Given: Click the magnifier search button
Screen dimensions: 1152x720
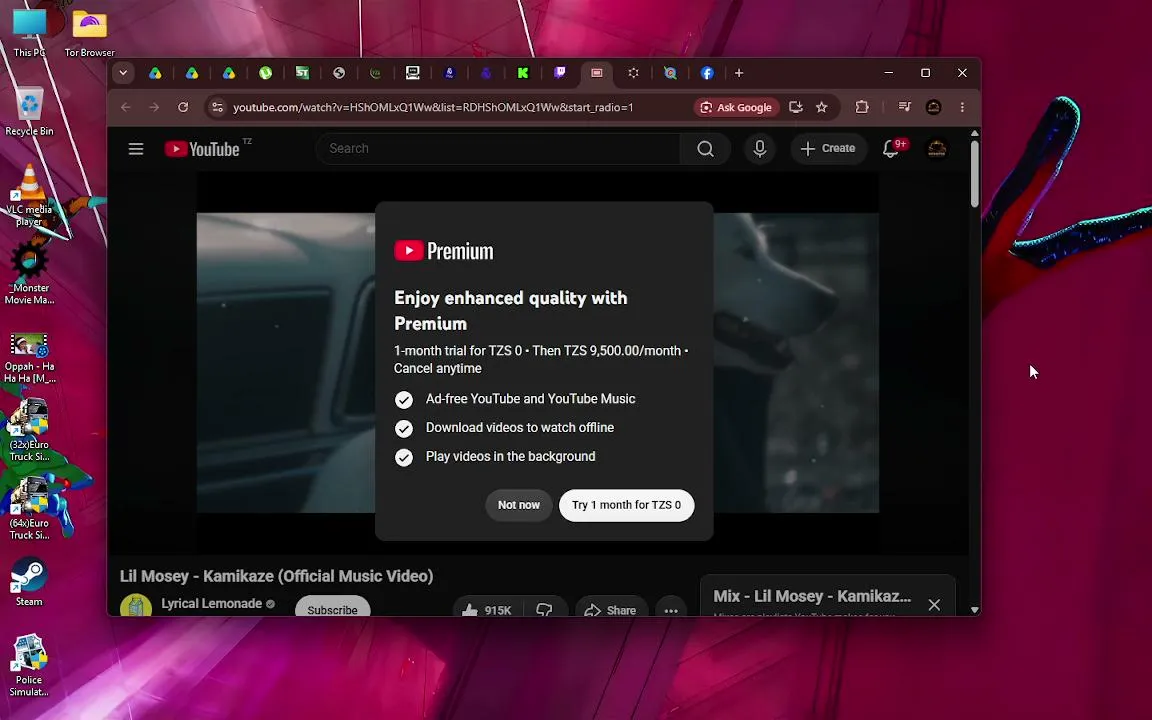Looking at the screenshot, I should (705, 149).
